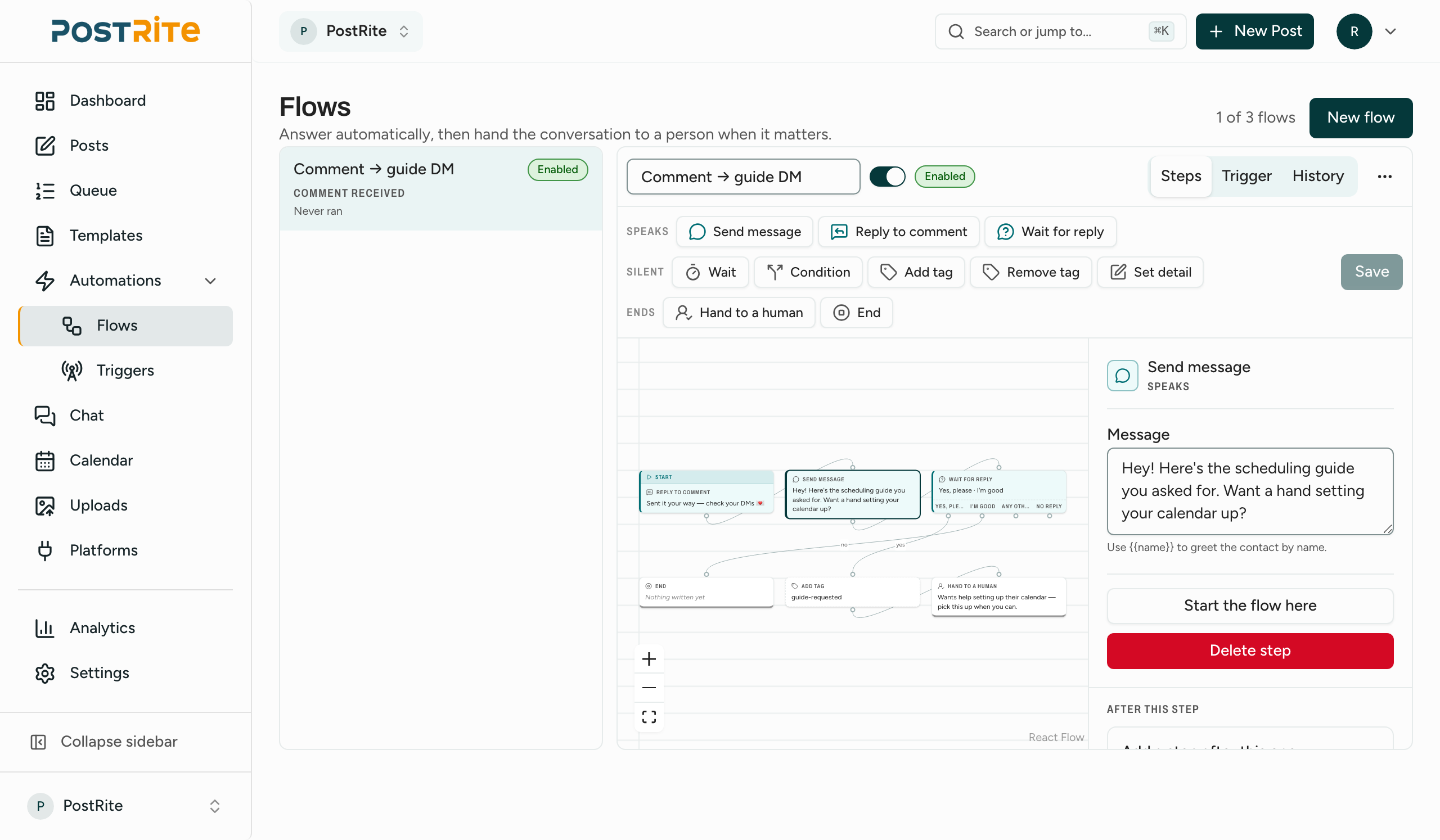The image size is (1440, 840).
Task: Switch to the Steps tab
Action: pyautogui.click(x=1181, y=177)
